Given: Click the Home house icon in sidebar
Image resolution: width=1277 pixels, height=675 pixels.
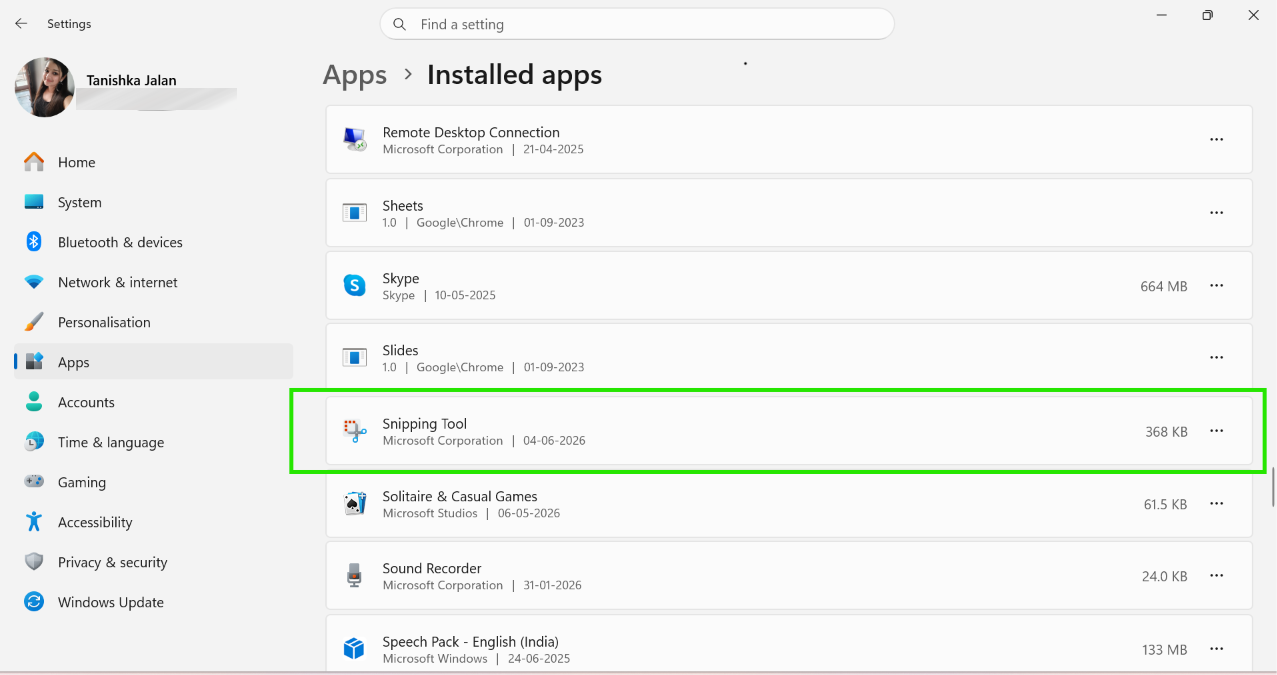Looking at the screenshot, I should (34, 162).
